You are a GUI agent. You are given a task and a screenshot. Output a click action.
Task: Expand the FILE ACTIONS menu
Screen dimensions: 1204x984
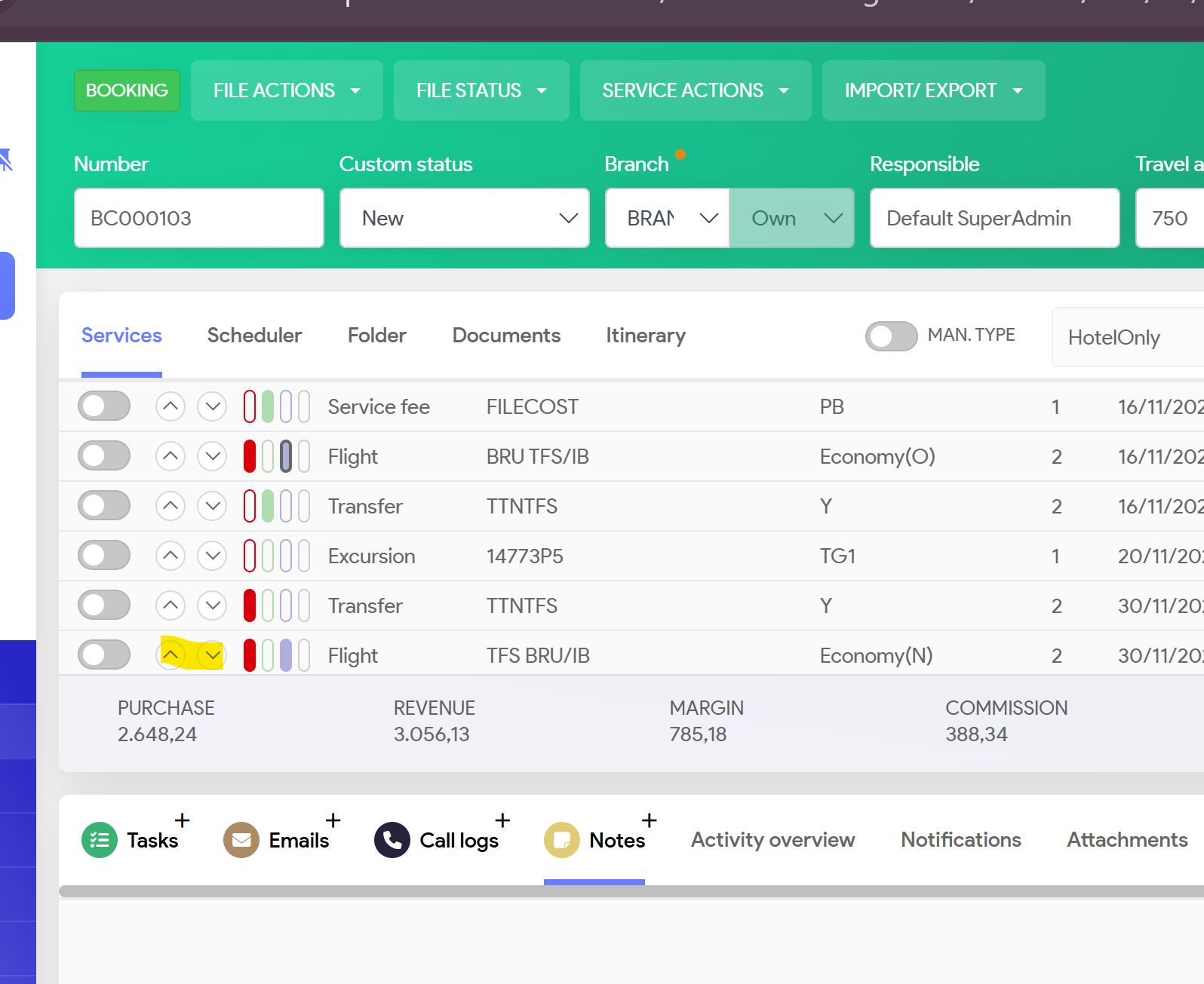[287, 90]
